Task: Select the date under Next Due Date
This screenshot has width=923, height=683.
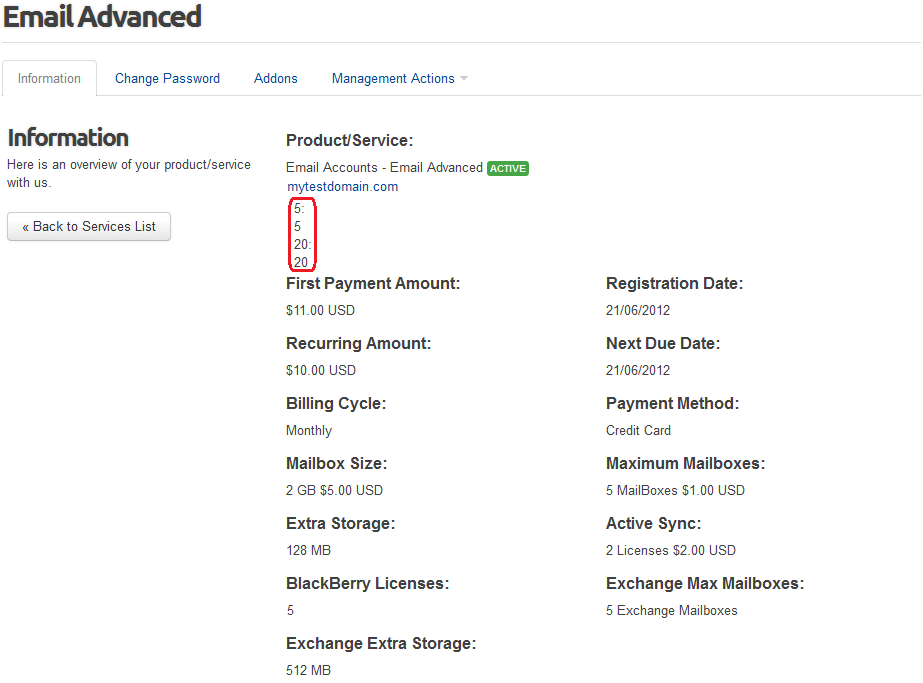Action: pos(638,370)
